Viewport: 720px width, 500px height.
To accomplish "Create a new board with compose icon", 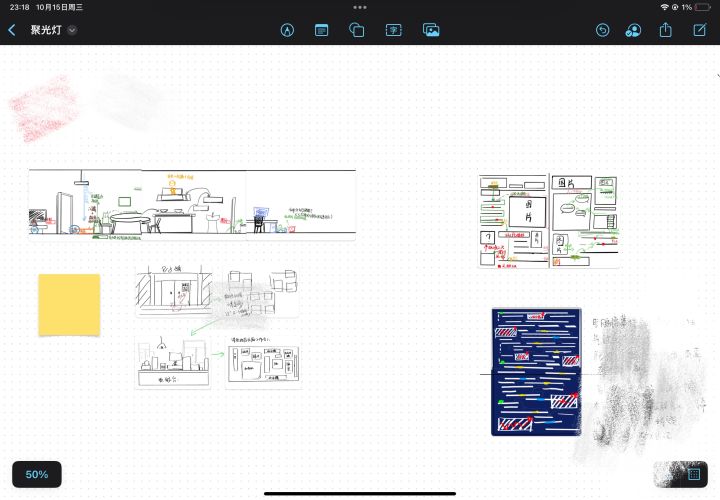I will coord(699,30).
